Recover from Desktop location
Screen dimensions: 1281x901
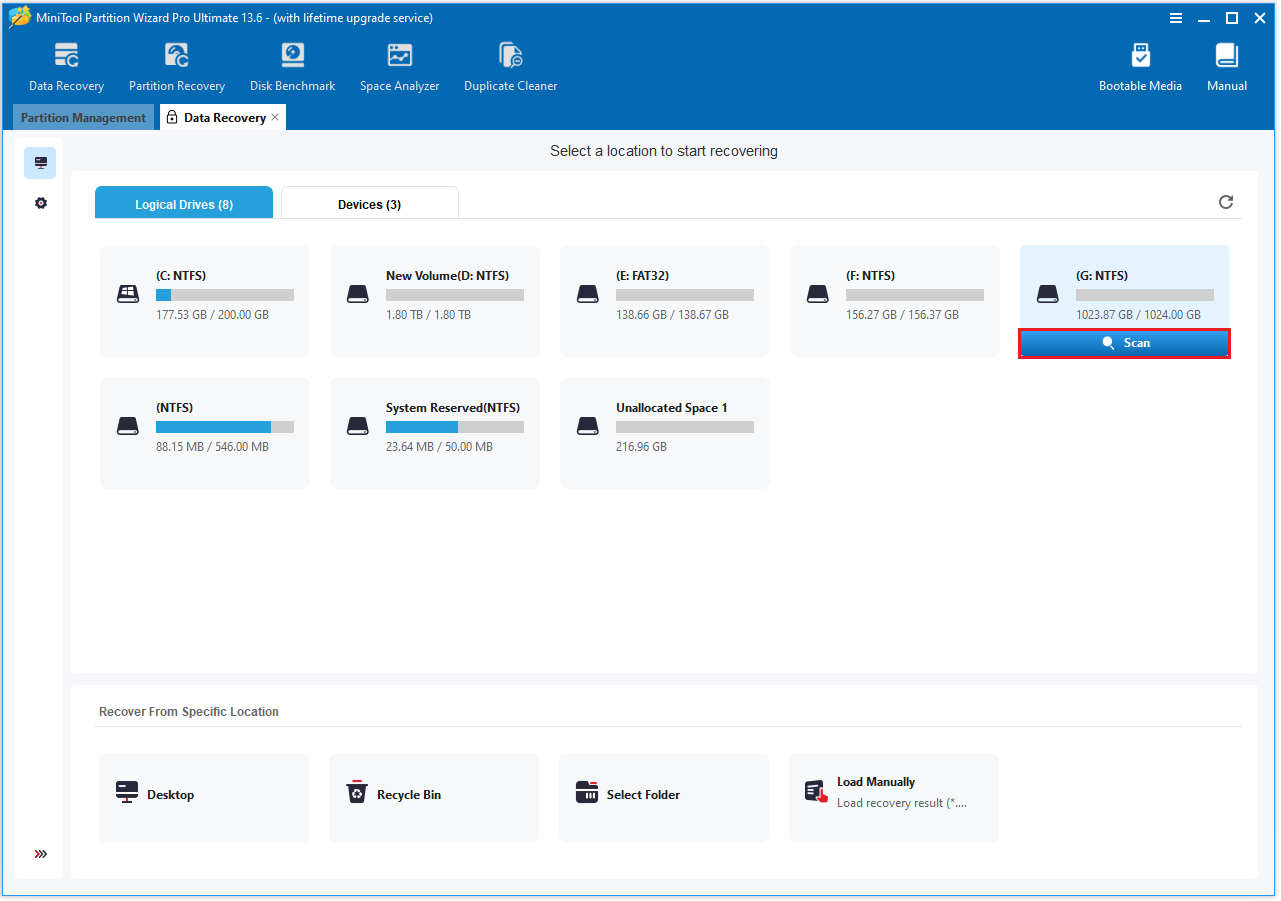[204, 797]
